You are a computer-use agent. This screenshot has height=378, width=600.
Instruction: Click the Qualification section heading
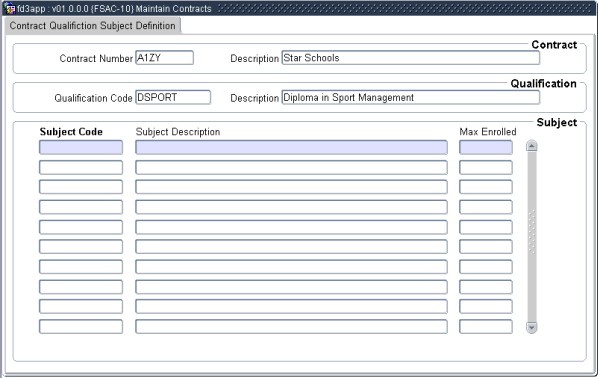click(544, 83)
